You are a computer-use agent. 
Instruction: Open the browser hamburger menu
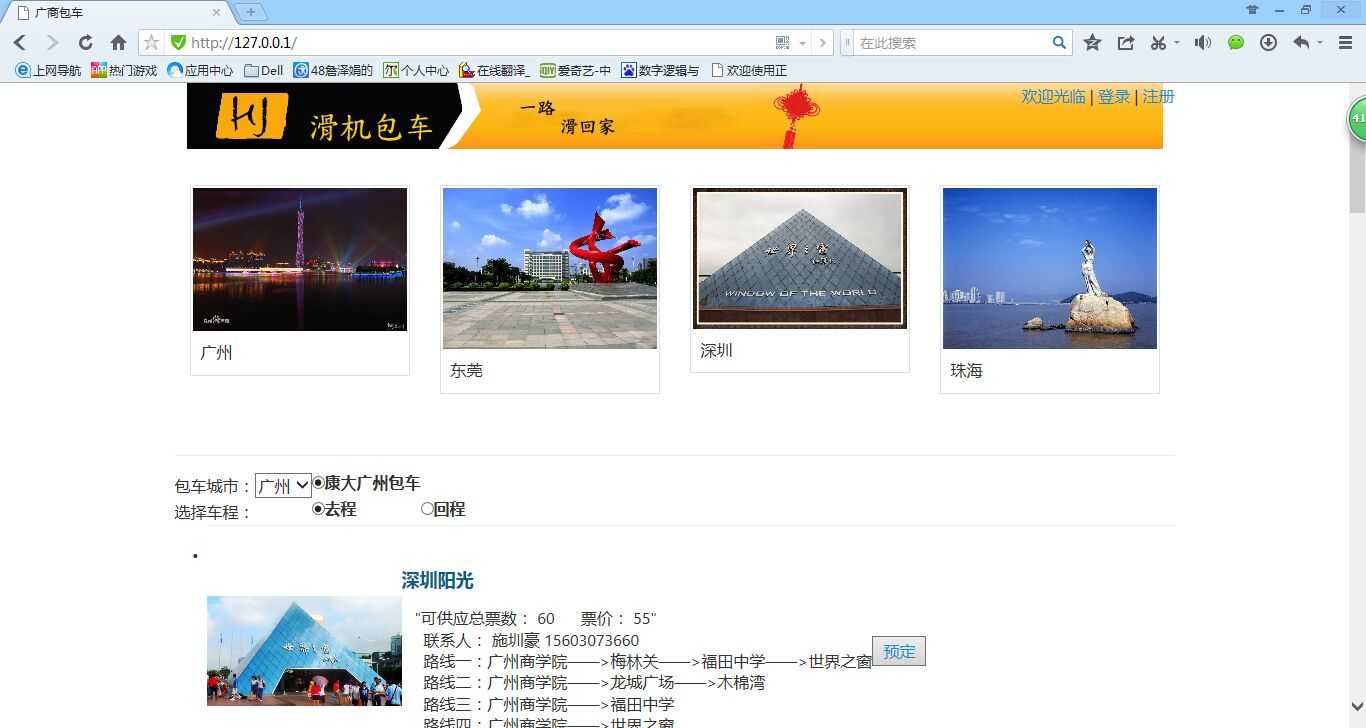click(1345, 43)
